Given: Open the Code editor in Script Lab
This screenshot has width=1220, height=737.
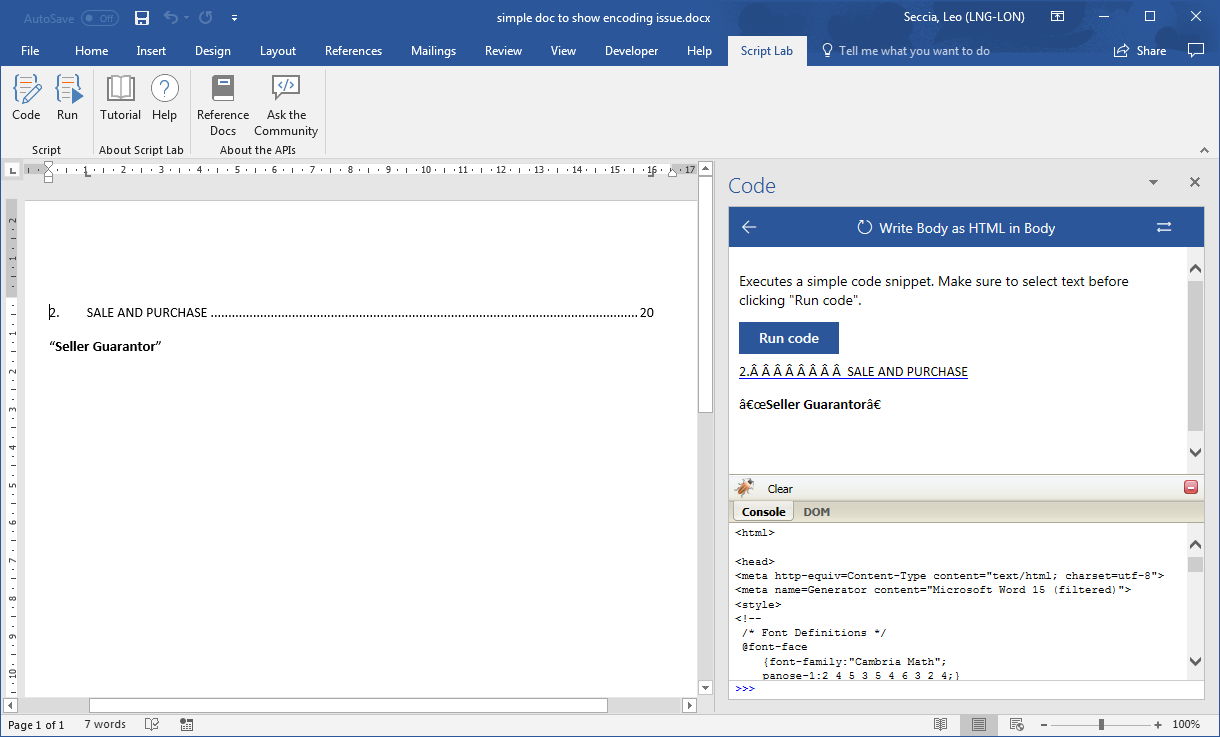Looking at the screenshot, I should click(x=26, y=97).
